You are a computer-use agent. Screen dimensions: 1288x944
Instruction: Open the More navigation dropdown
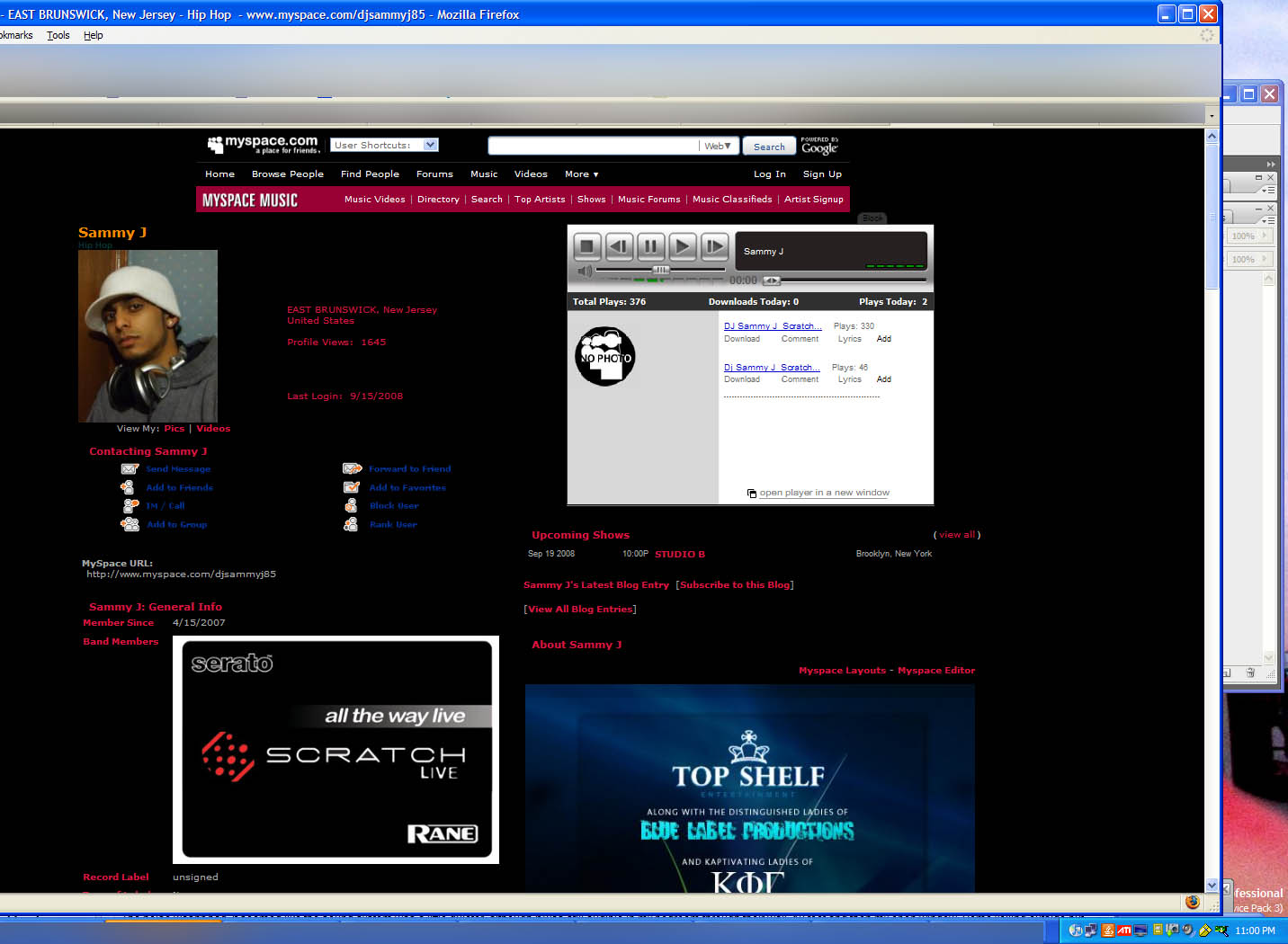tap(581, 174)
